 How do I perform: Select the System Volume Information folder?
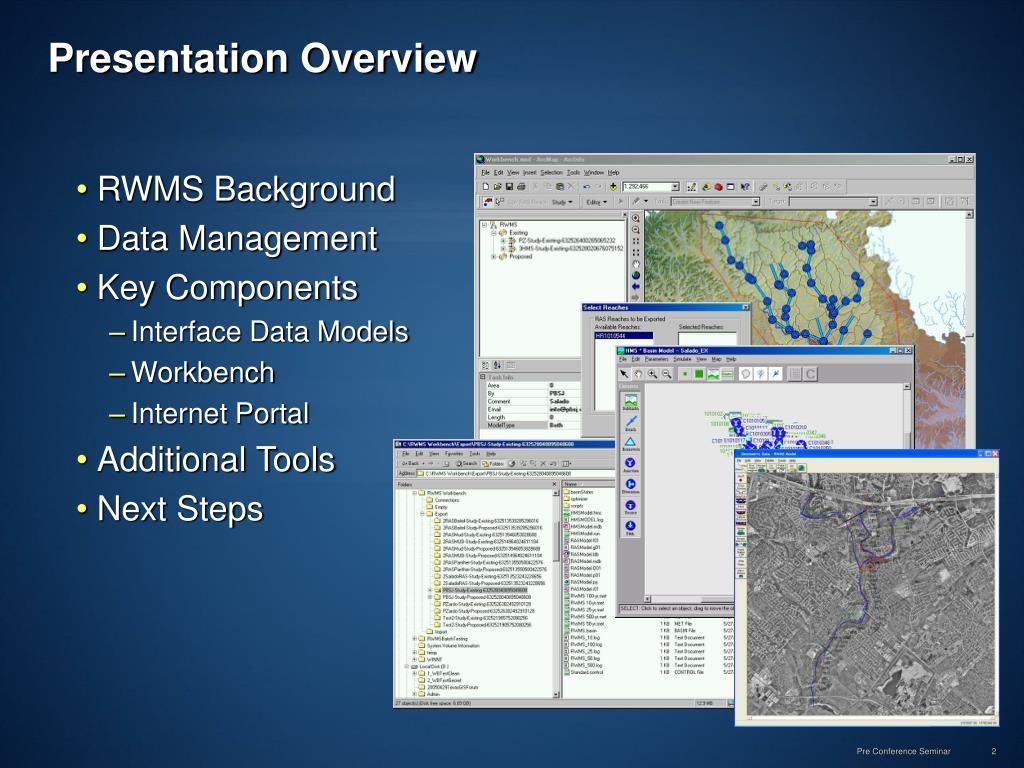pos(453,646)
